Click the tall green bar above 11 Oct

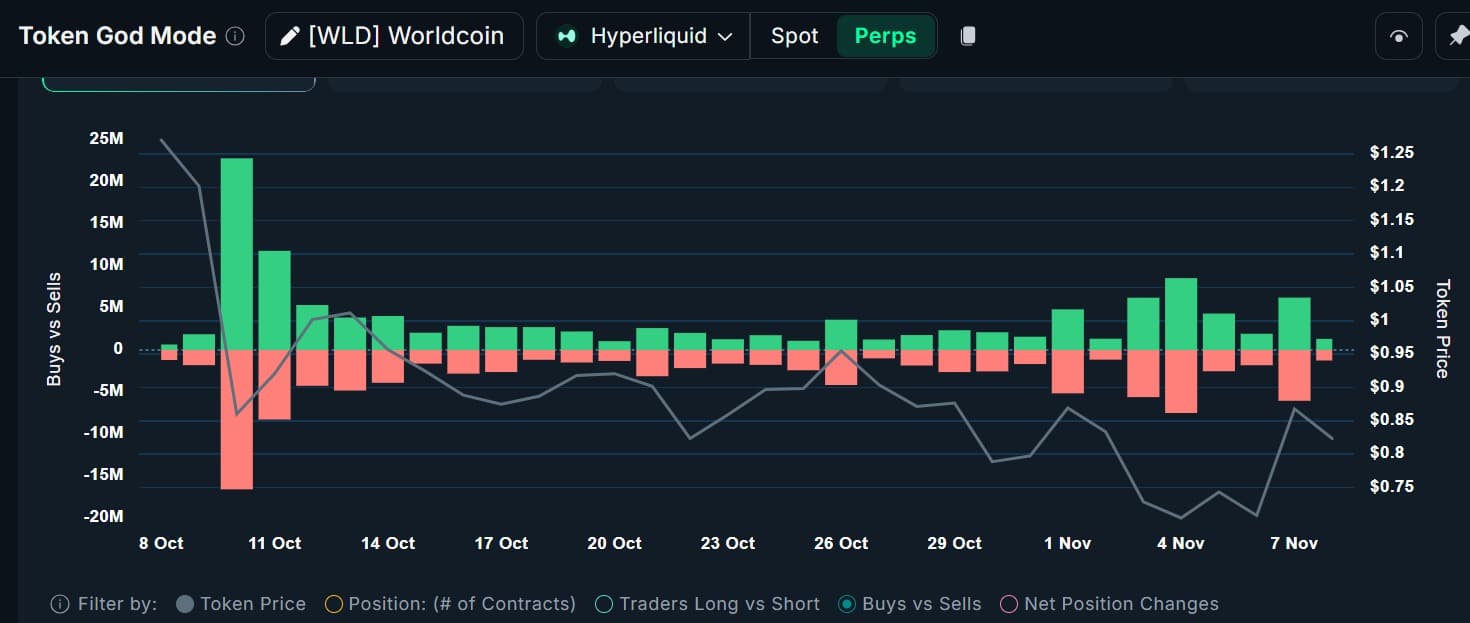tap(236, 250)
